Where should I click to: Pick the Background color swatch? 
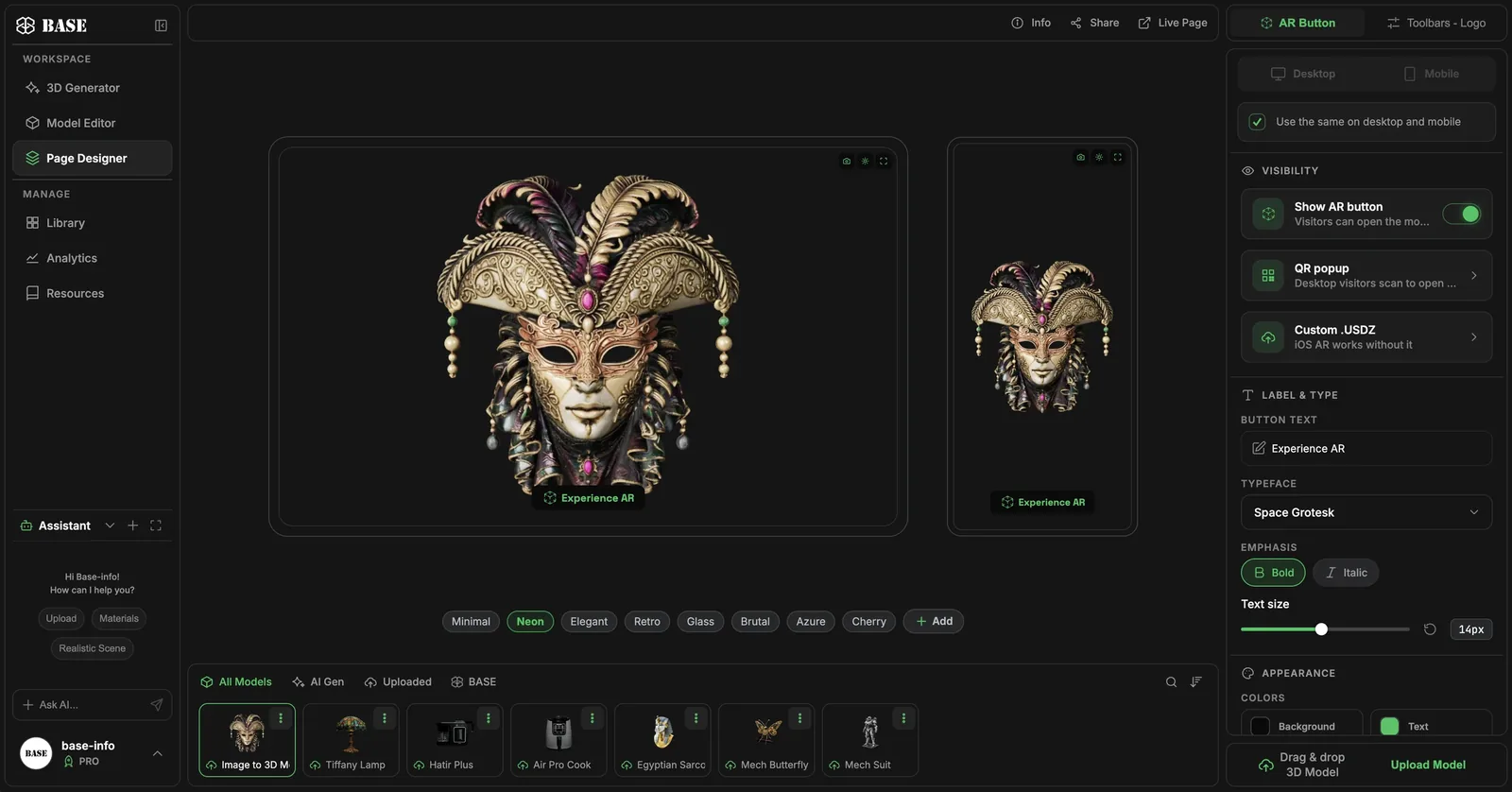tap(1260, 727)
